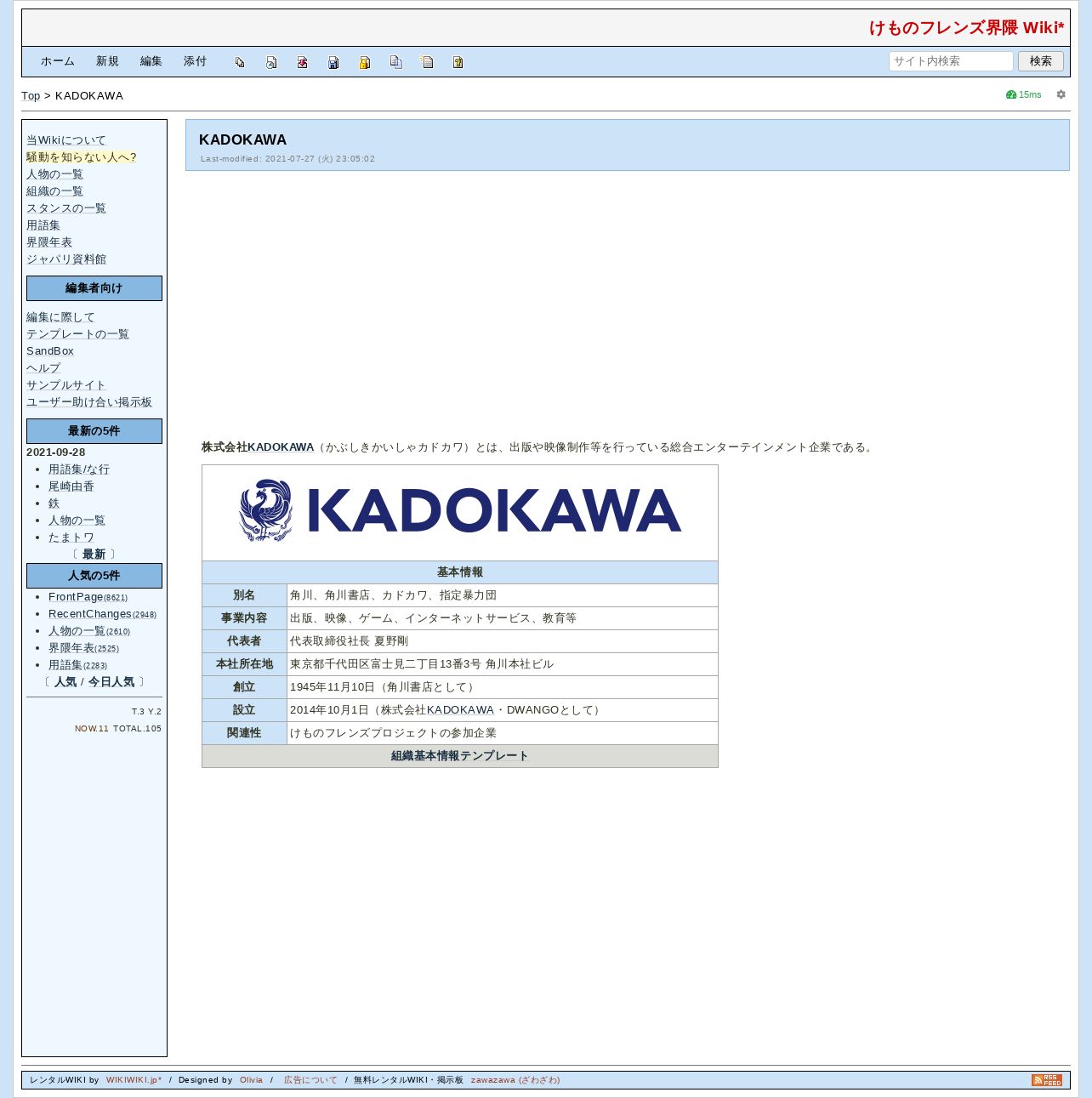Open 用語集/な行 in the latest list
This screenshot has width=1092, height=1098.
tap(79, 469)
